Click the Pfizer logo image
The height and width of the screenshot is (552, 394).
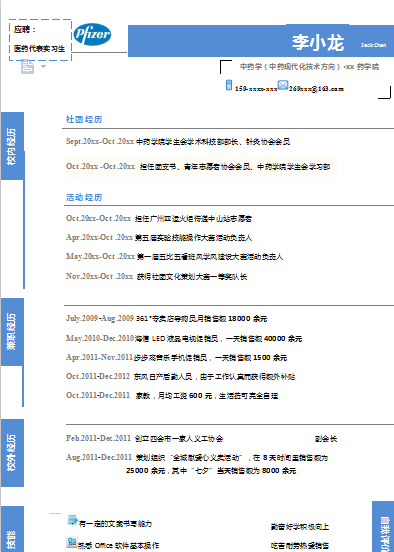92,34
